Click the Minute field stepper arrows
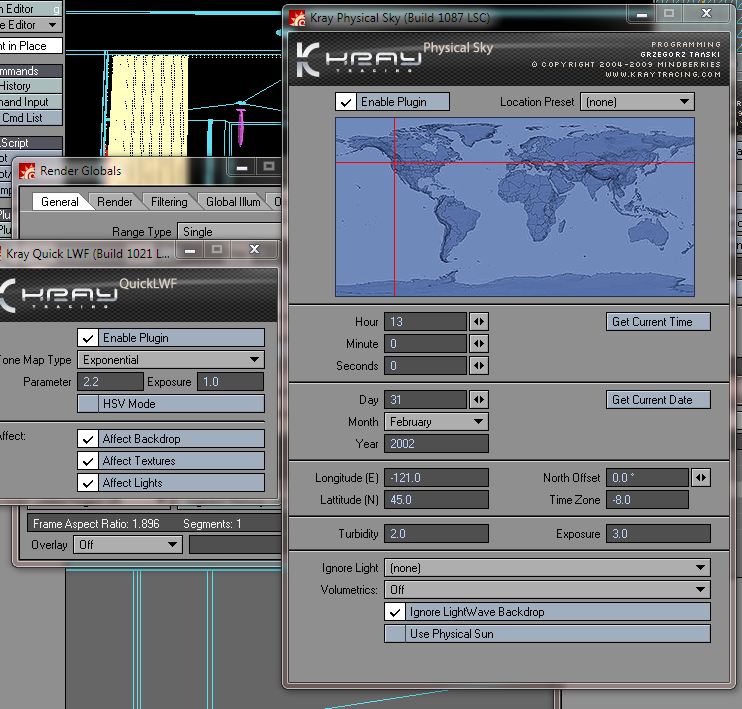742x709 pixels. 479,344
